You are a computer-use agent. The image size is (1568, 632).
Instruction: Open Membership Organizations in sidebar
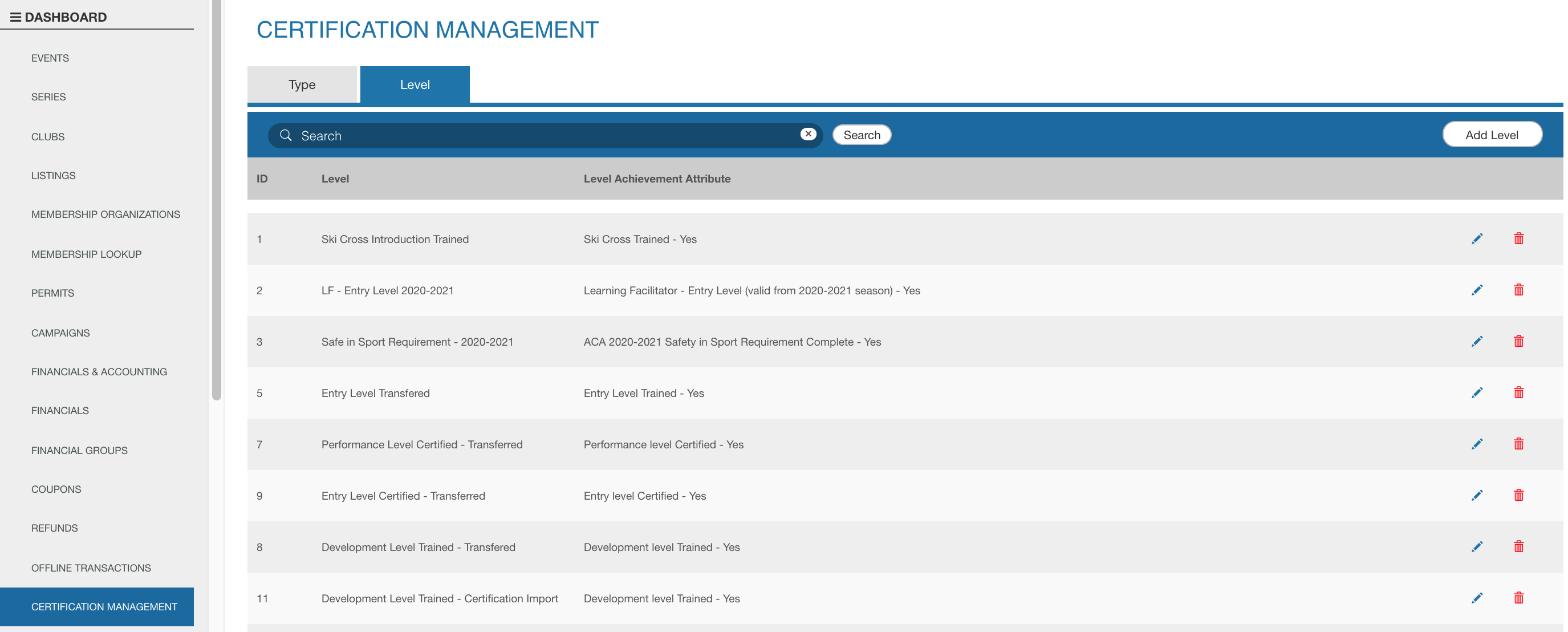click(x=105, y=214)
